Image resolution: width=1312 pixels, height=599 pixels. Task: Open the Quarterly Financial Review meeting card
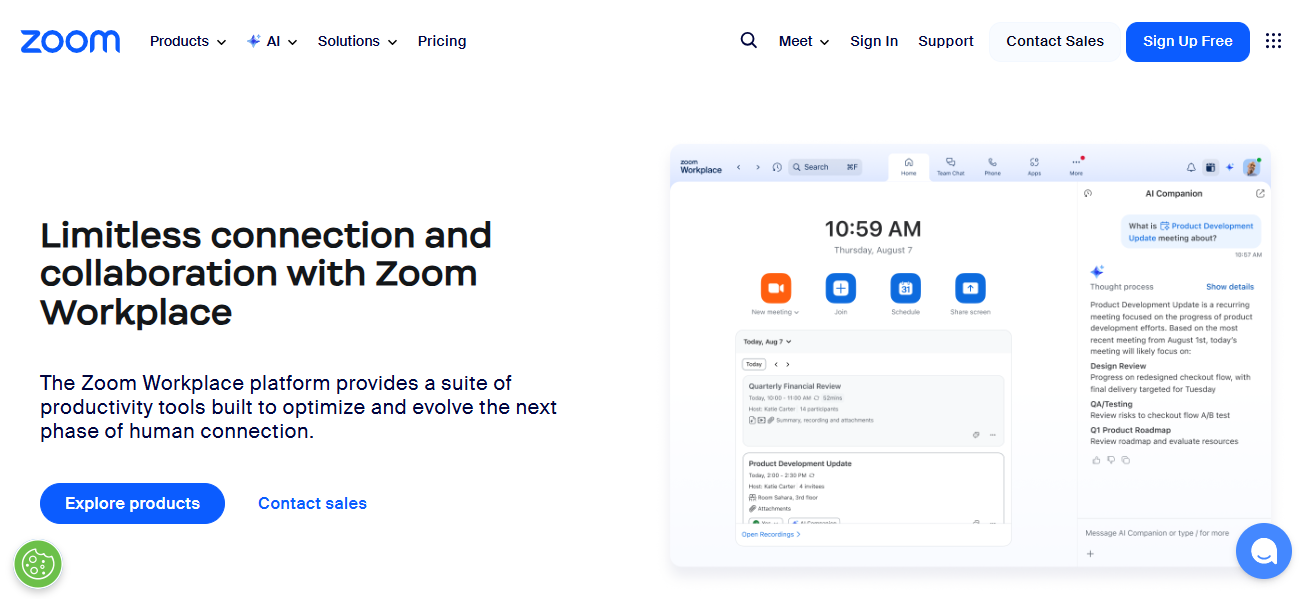[873, 410]
